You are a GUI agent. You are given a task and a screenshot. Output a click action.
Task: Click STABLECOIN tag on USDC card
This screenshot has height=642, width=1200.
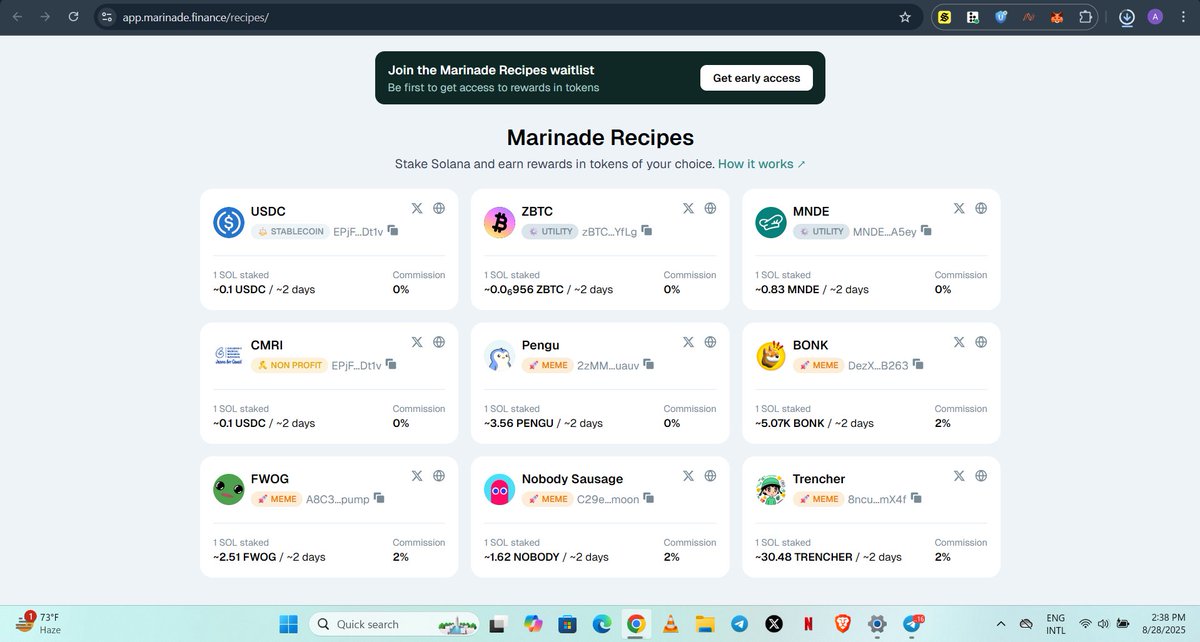[x=290, y=231]
